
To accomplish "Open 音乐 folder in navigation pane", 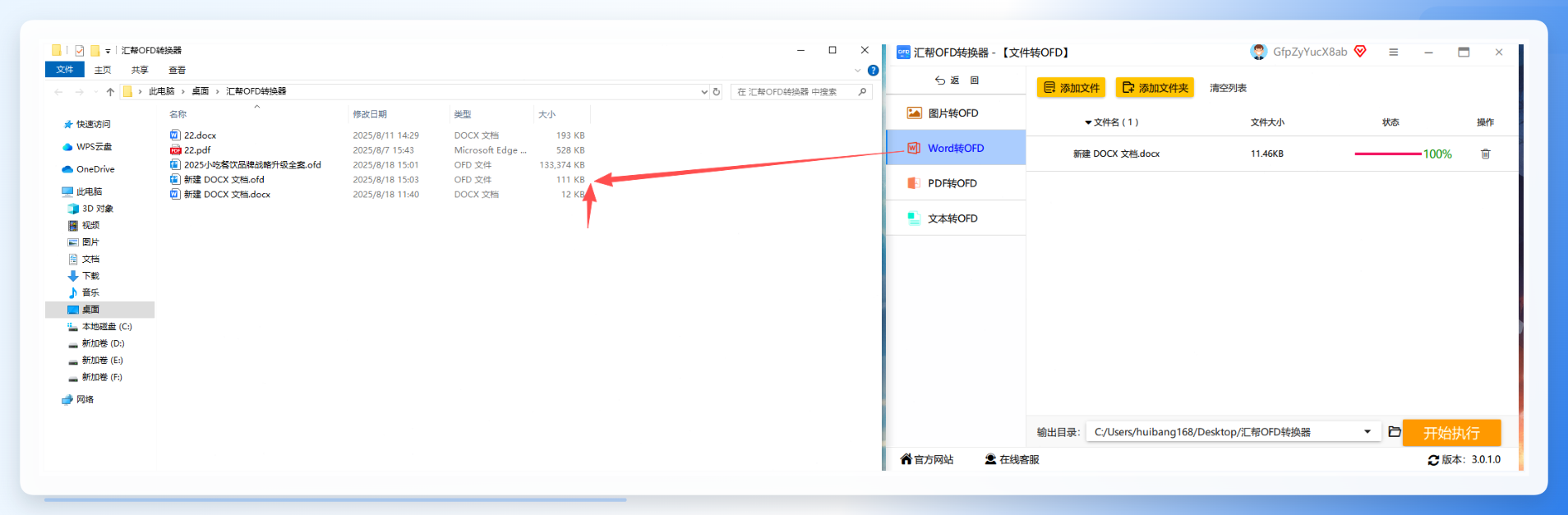I will [90, 292].
